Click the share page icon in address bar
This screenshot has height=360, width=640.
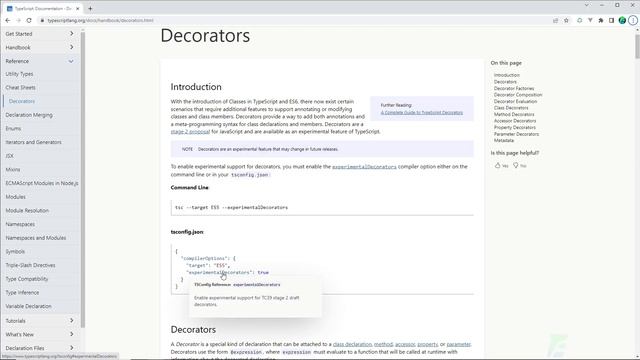556,20
